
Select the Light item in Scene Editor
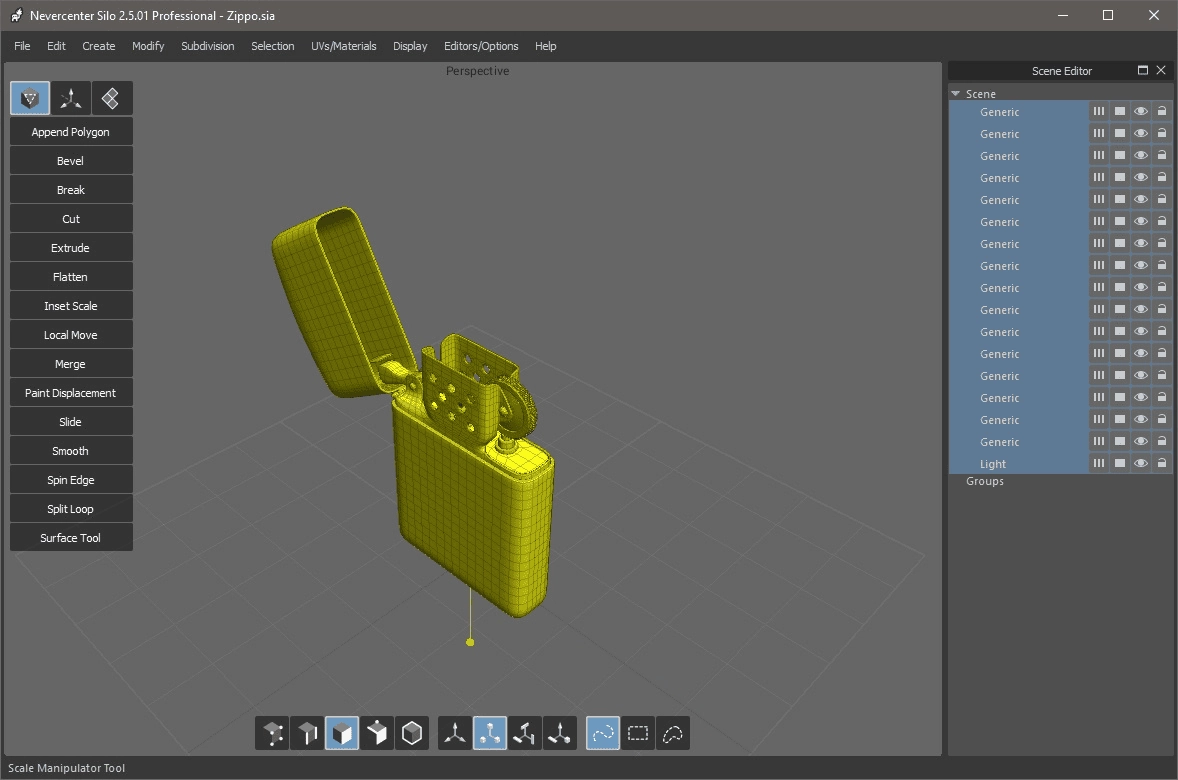pyautogui.click(x=992, y=464)
